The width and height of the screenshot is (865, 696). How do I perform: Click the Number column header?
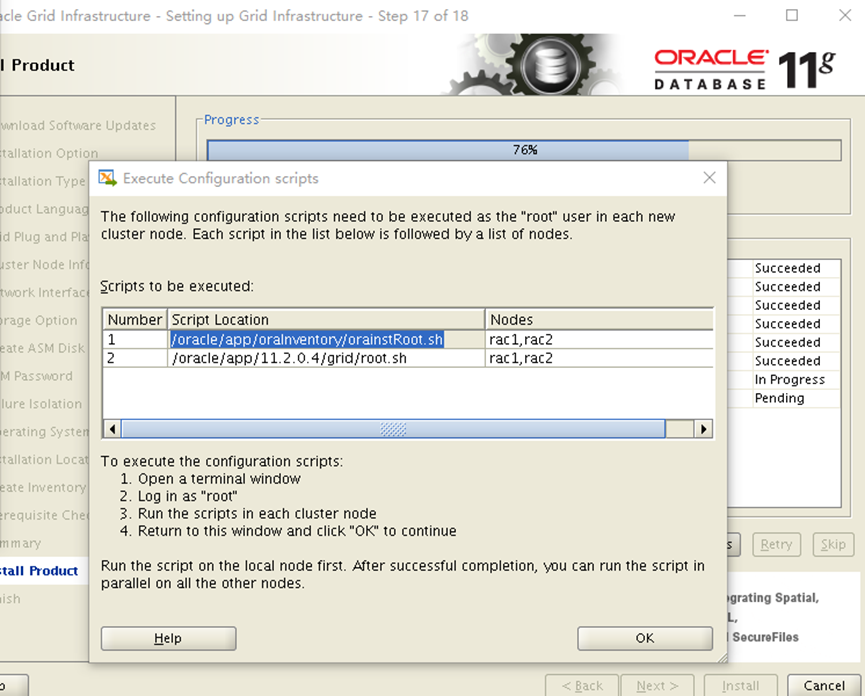coord(135,319)
